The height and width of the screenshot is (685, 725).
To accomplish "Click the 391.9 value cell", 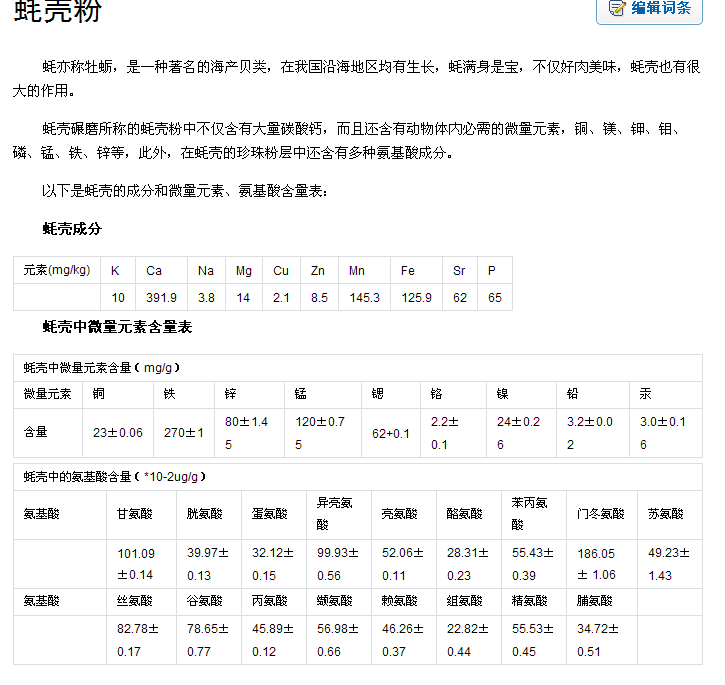I will (x=161, y=297).
